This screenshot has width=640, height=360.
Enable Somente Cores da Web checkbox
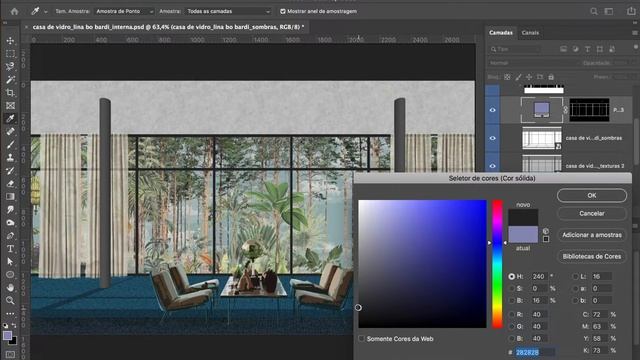click(x=361, y=338)
